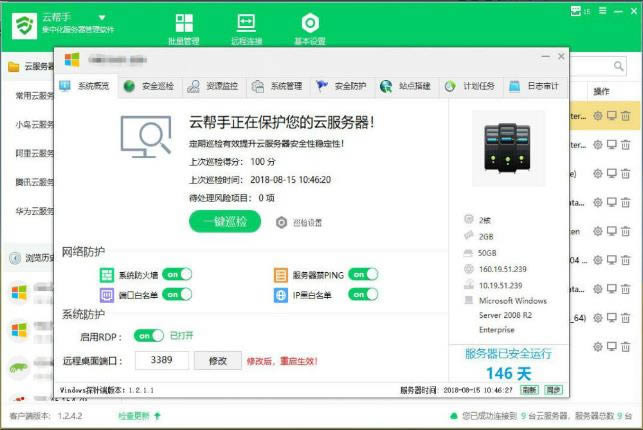The width and height of the screenshot is (643, 430).
Task: Open the 批量管理 batch management icon
Action: 184,28
